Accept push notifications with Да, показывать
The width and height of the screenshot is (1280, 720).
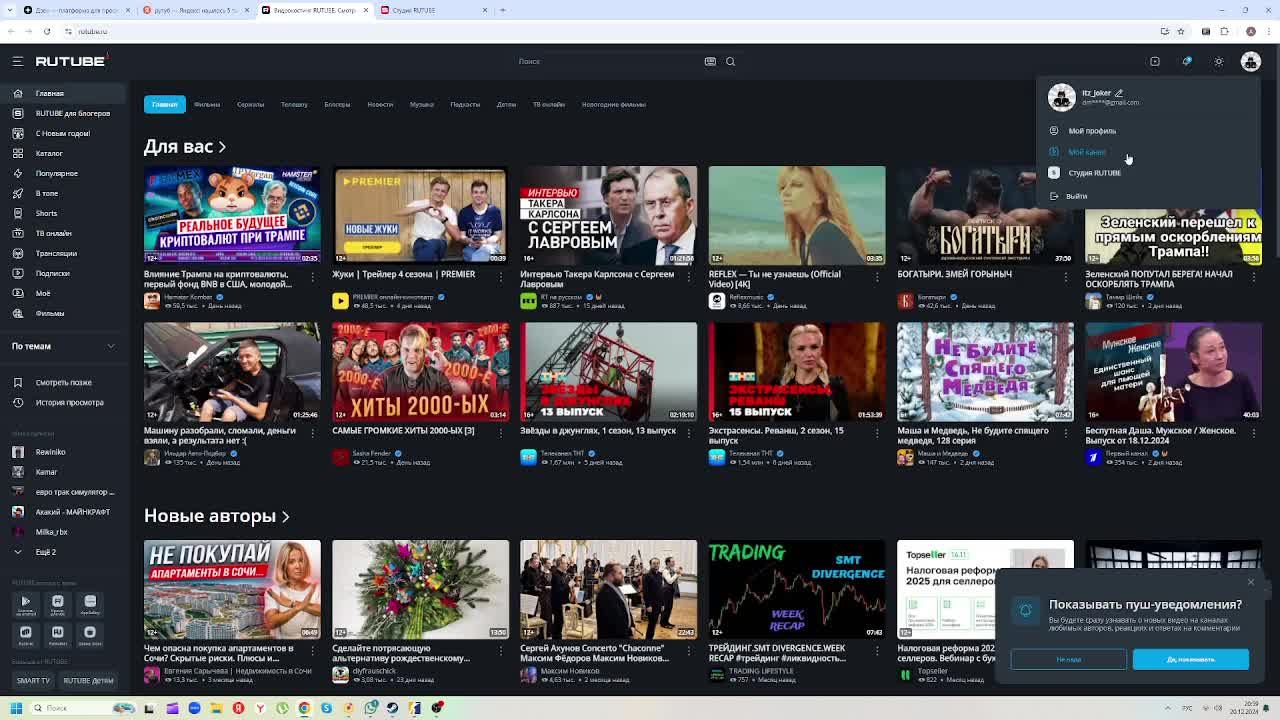[x=1190, y=659]
